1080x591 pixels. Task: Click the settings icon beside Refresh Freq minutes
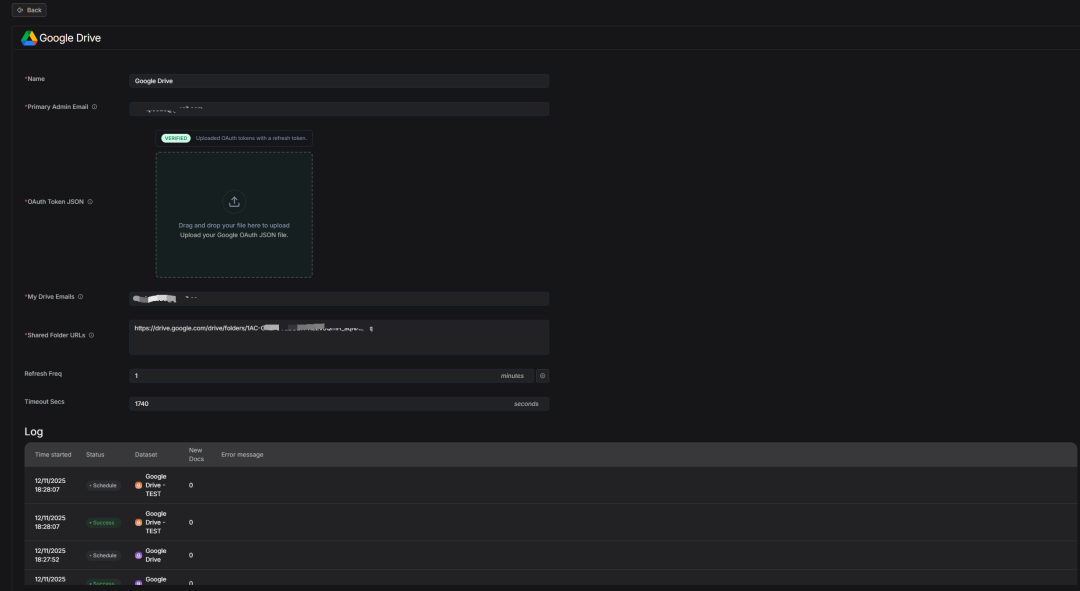[x=542, y=376]
